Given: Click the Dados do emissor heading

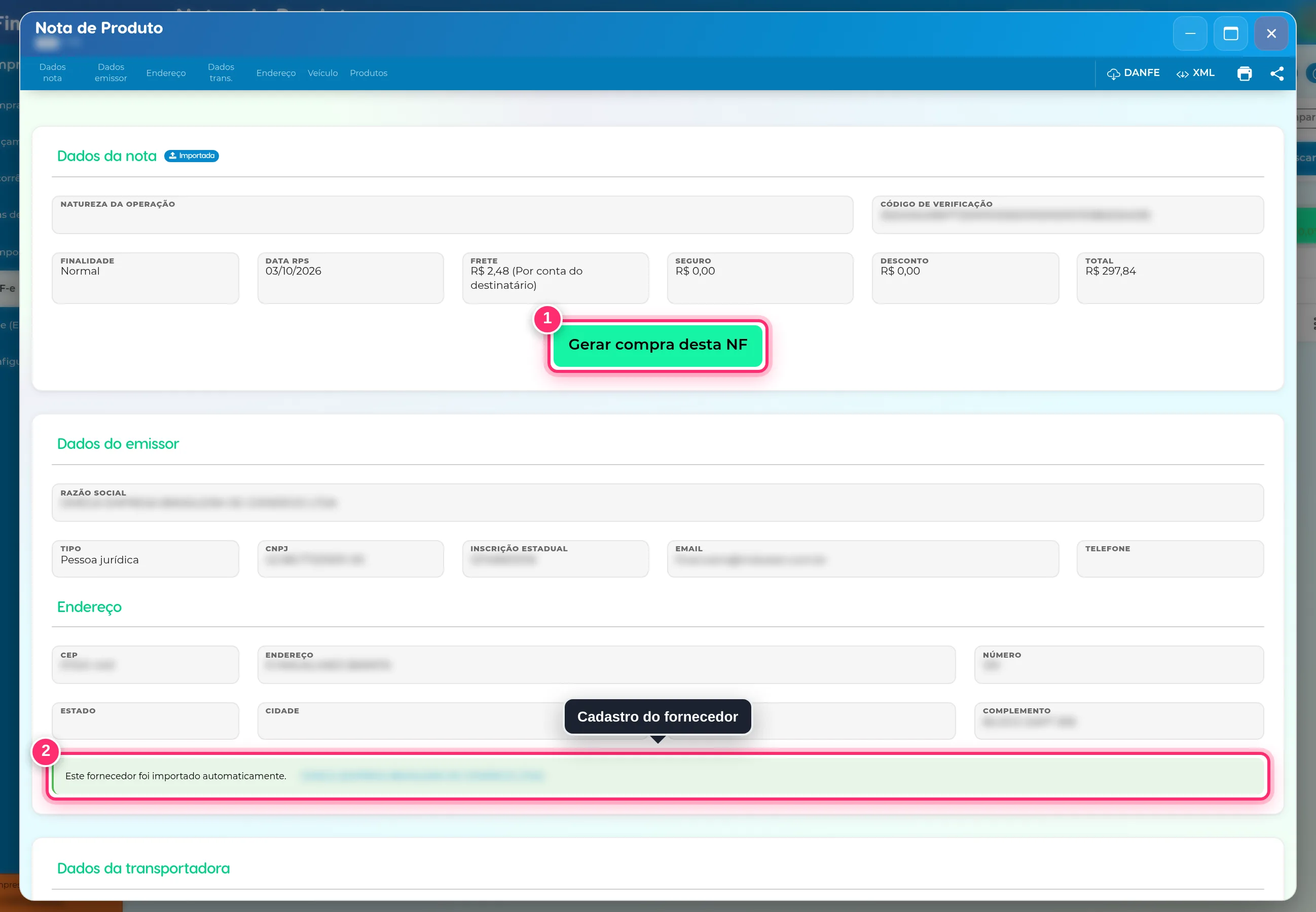Looking at the screenshot, I should [118, 444].
